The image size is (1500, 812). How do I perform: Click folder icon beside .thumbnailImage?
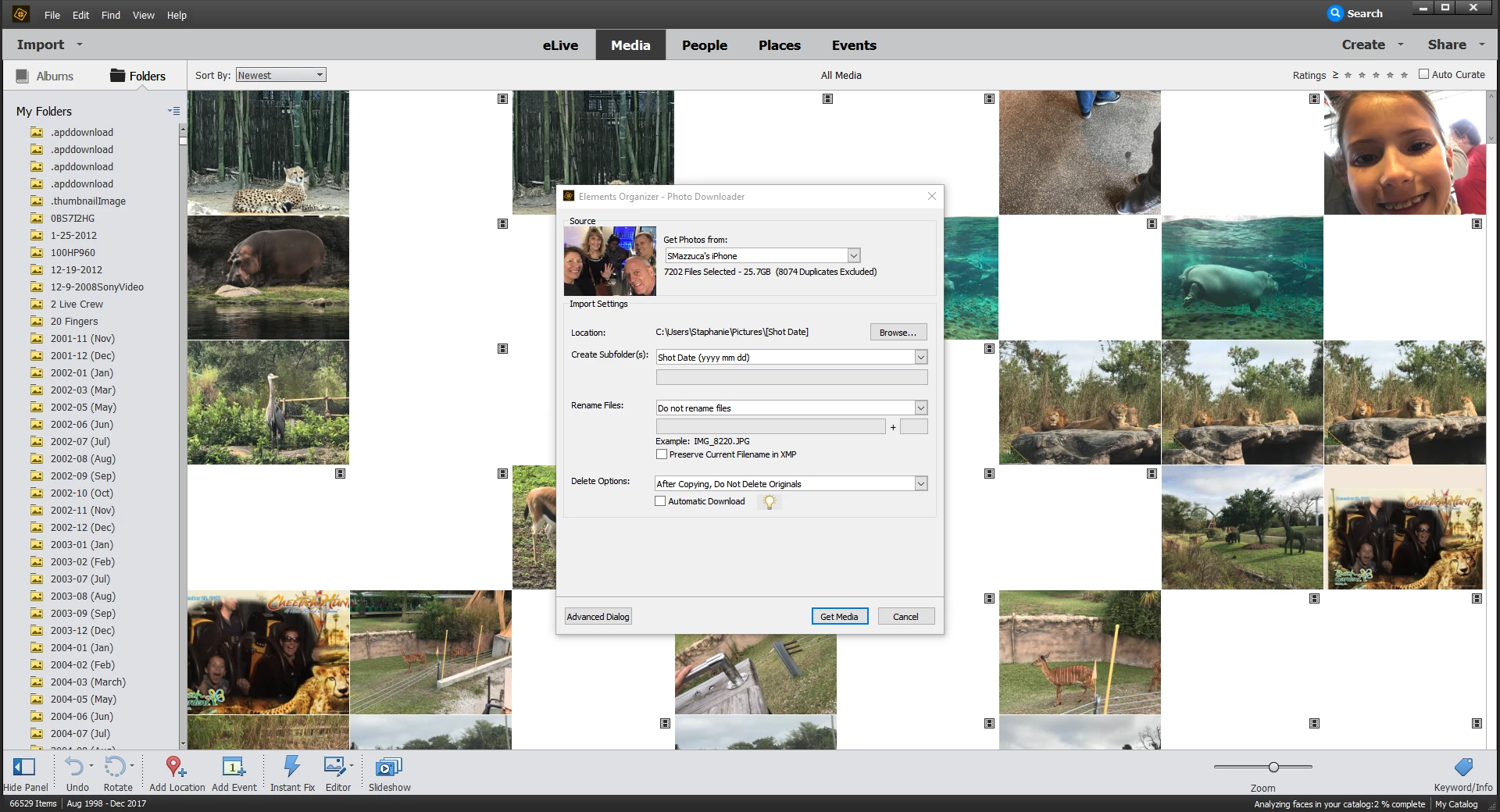[37, 201]
